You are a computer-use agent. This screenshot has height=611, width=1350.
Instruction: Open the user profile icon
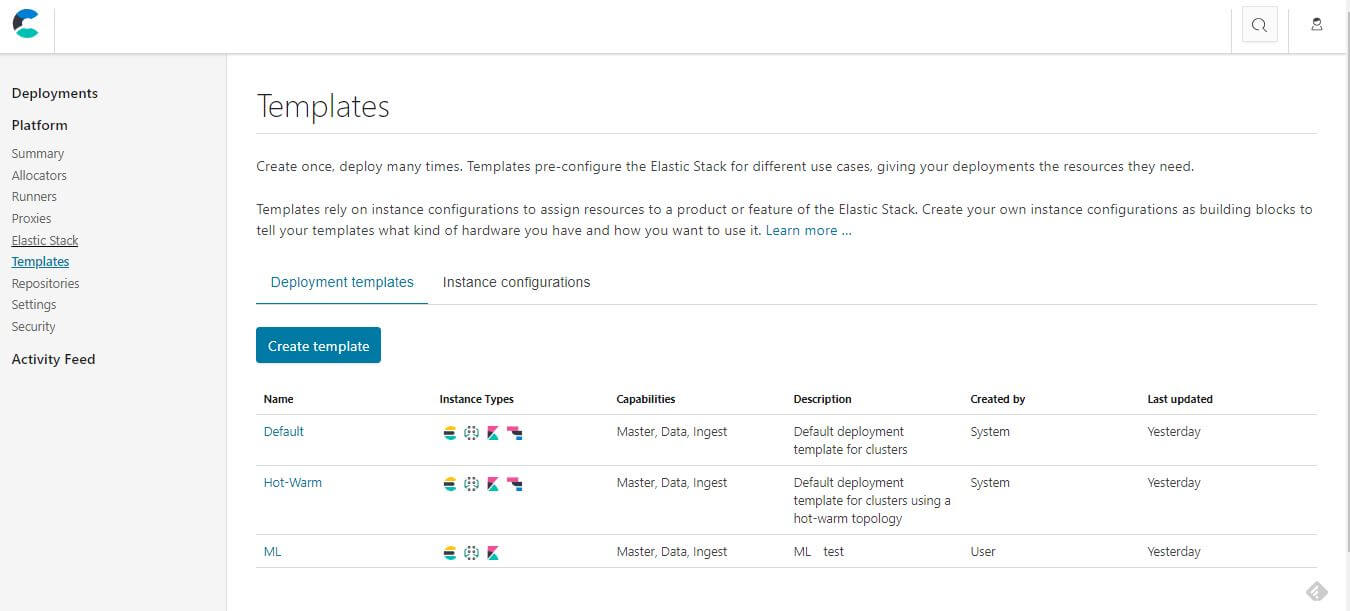coord(1317,25)
